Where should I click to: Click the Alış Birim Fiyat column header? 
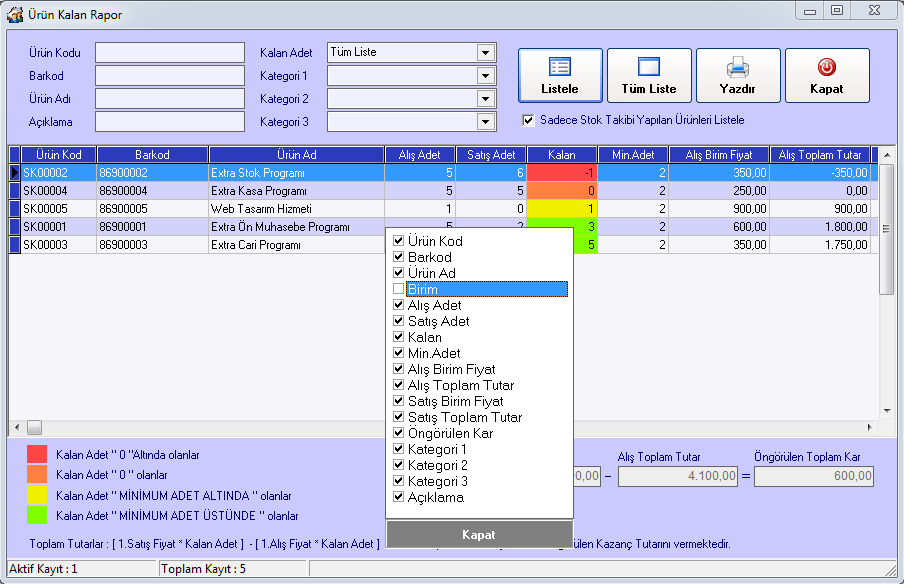click(x=719, y=155)
